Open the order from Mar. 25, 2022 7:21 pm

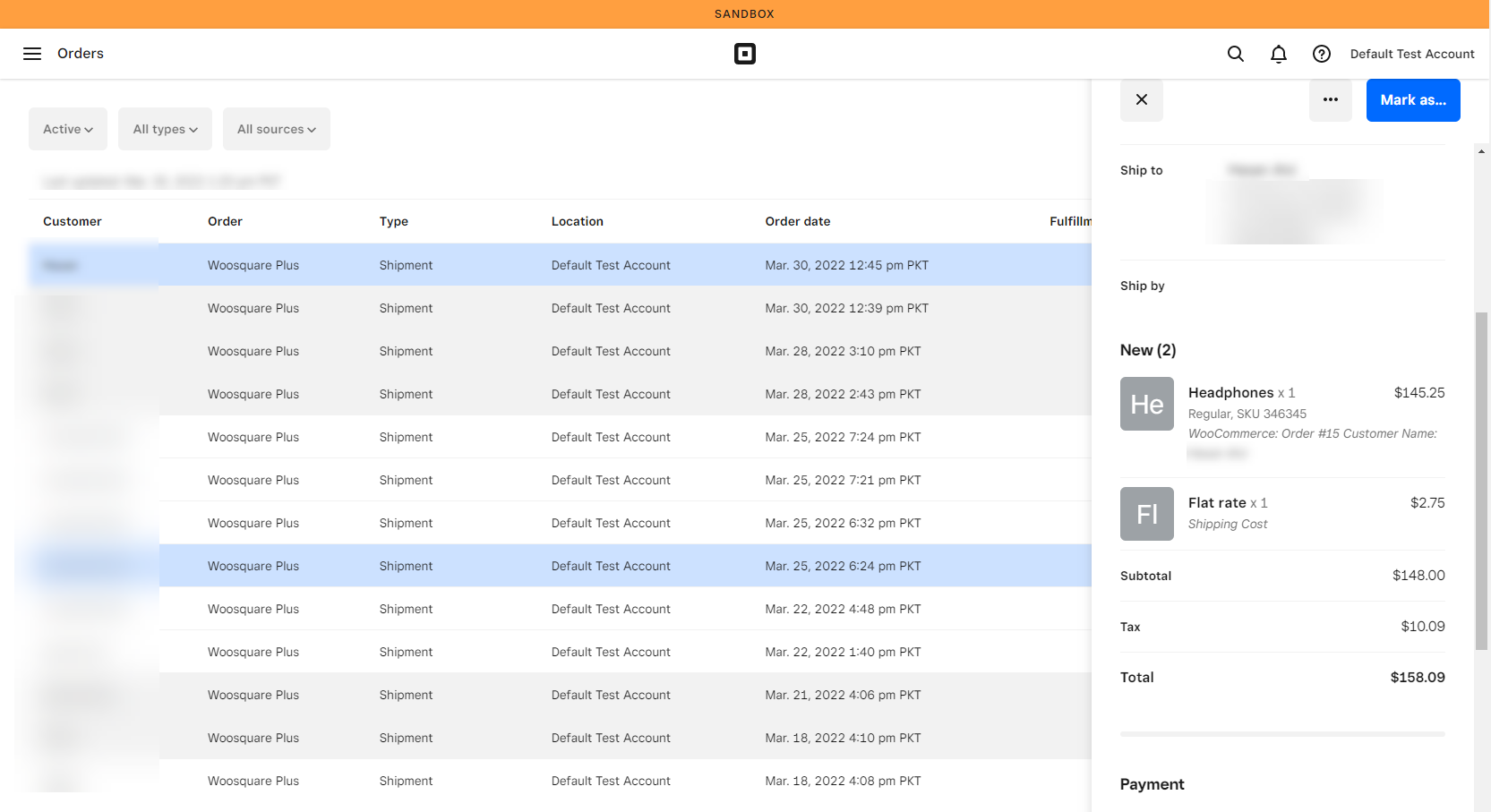(560, 480)
